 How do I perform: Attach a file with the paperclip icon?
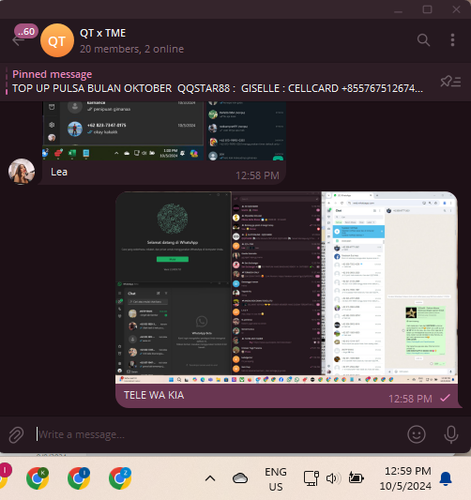16,435
